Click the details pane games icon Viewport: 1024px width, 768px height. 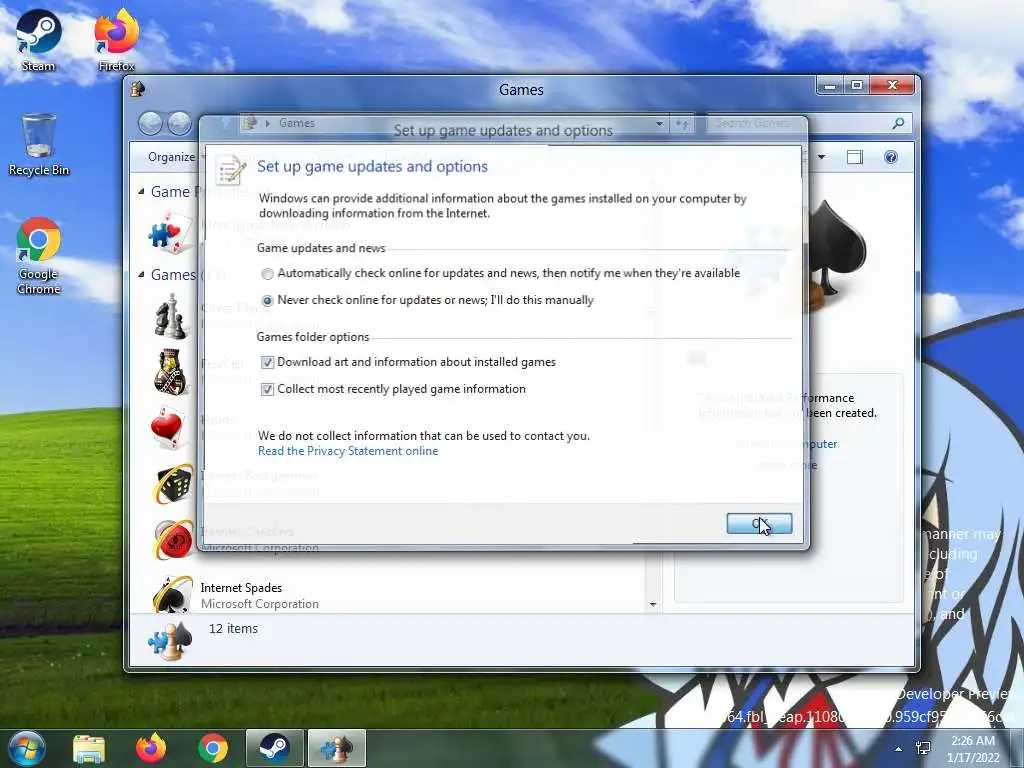tap(170, 641)
